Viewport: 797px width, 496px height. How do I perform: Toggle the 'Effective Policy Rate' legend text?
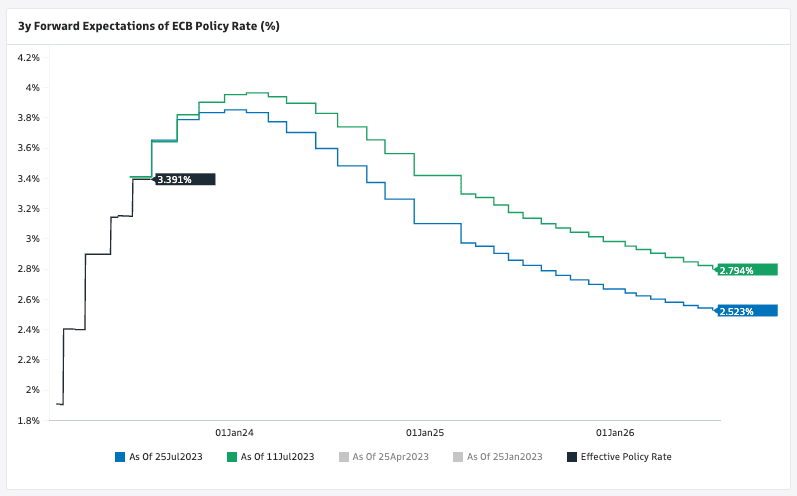(x=626, y=457)
